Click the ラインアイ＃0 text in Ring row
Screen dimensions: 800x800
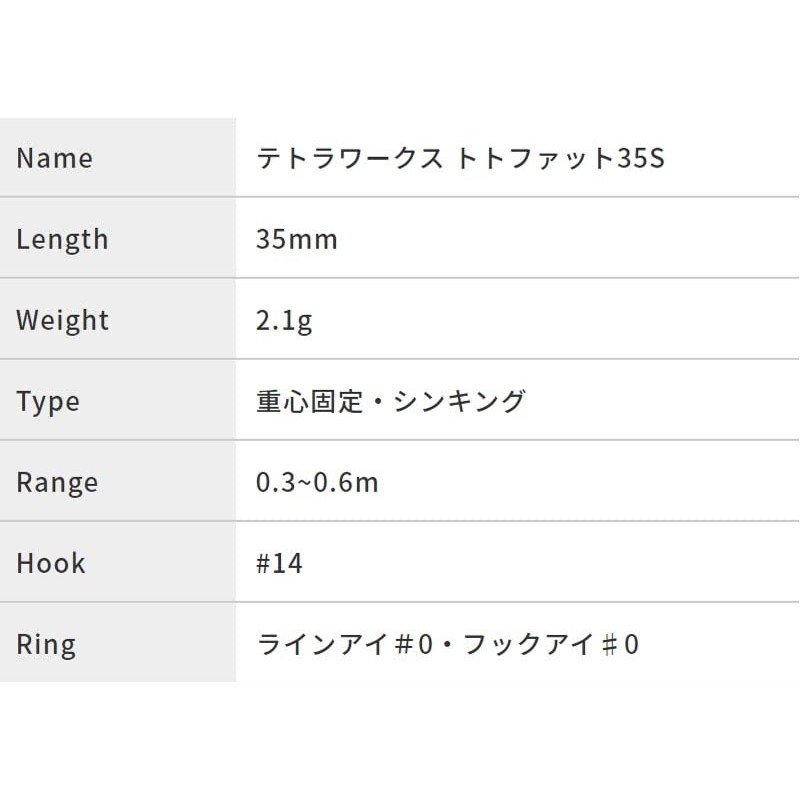pyautogui.click(x=345, y=644)
